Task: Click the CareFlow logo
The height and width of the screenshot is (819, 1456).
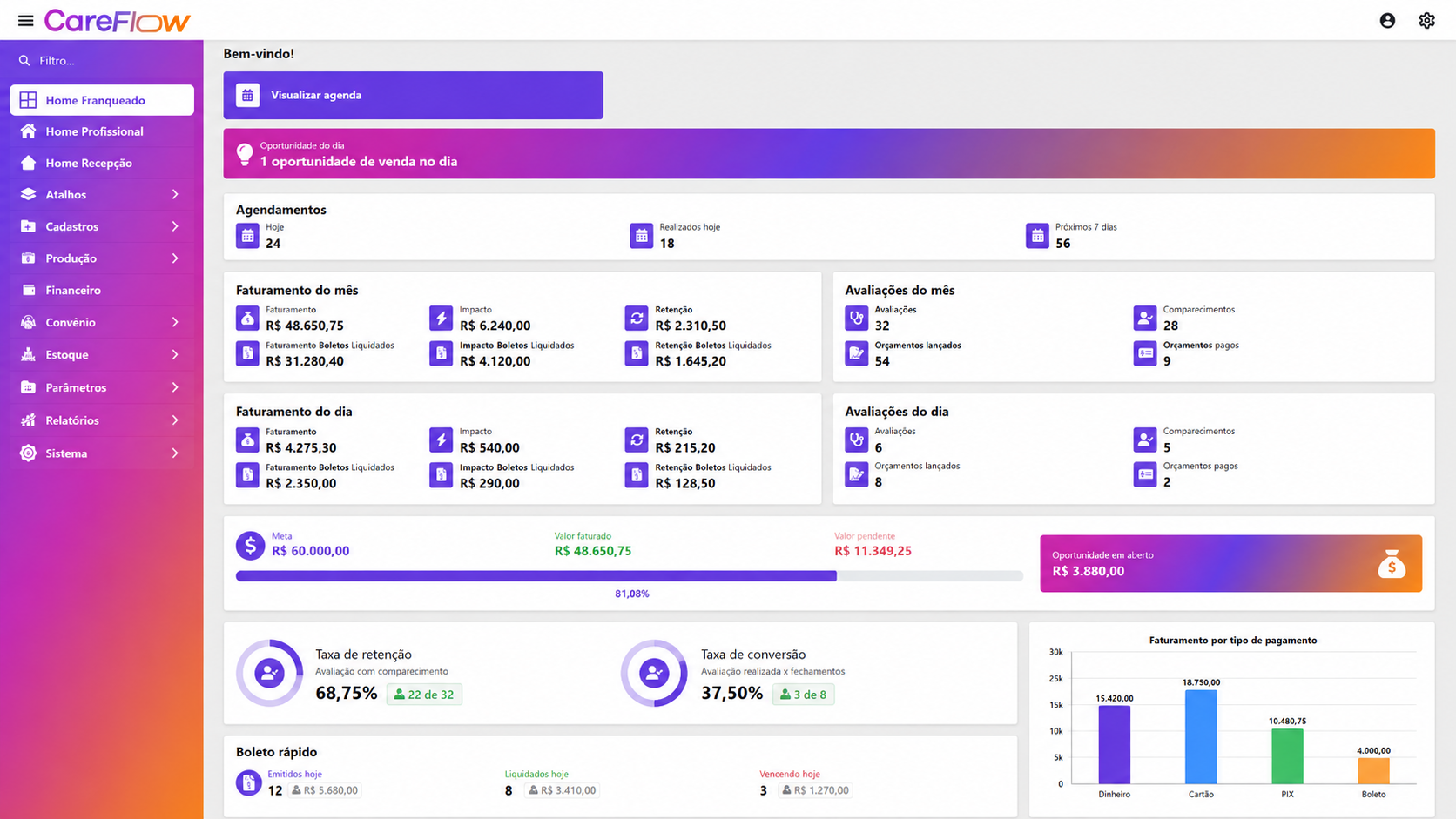Action: (117, 21)
